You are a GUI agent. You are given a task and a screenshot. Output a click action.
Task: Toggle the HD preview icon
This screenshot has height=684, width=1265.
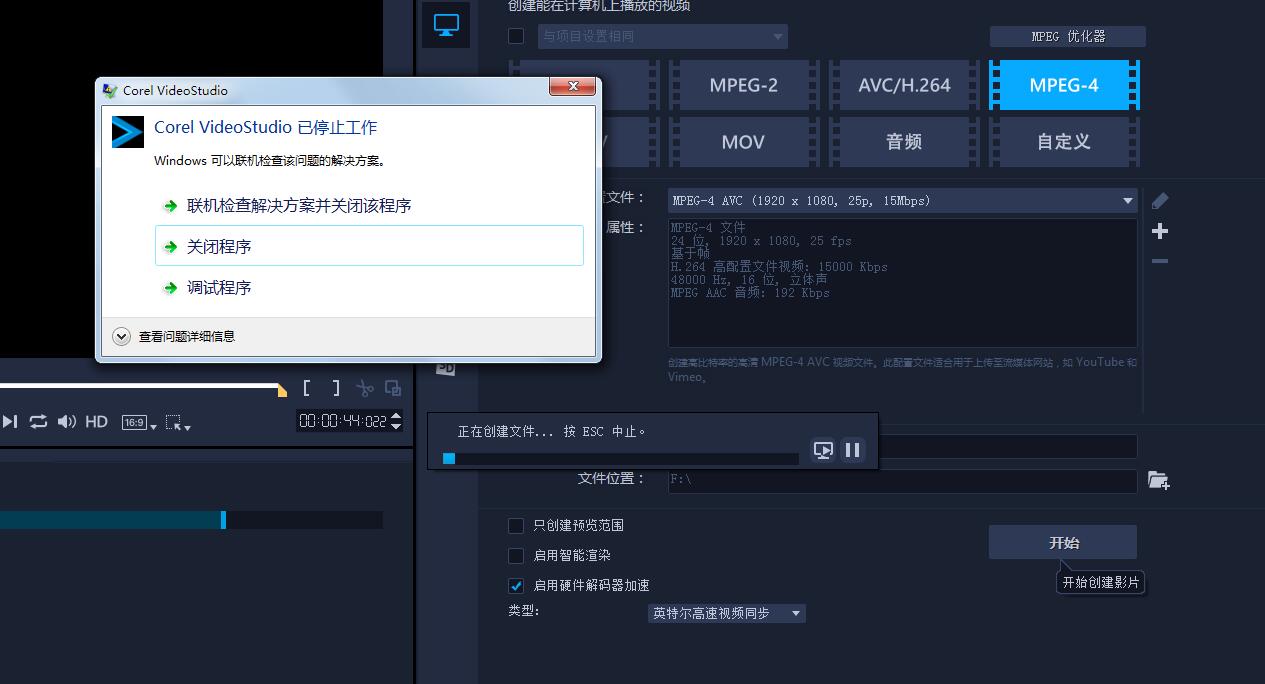pos(96,422)
